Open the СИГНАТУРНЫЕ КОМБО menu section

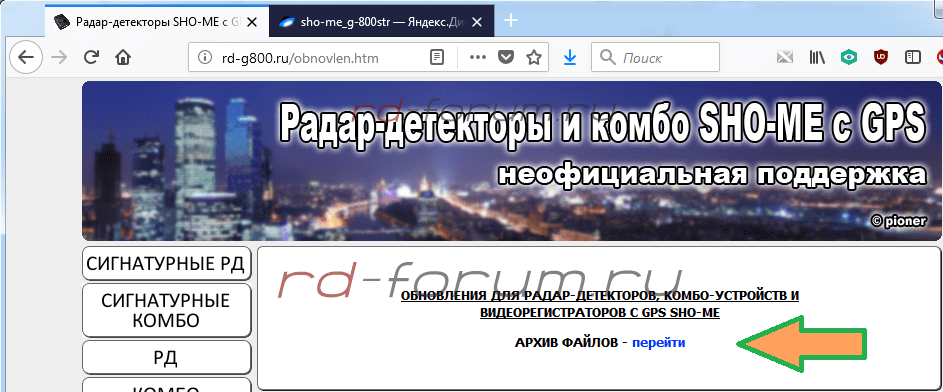166,310
